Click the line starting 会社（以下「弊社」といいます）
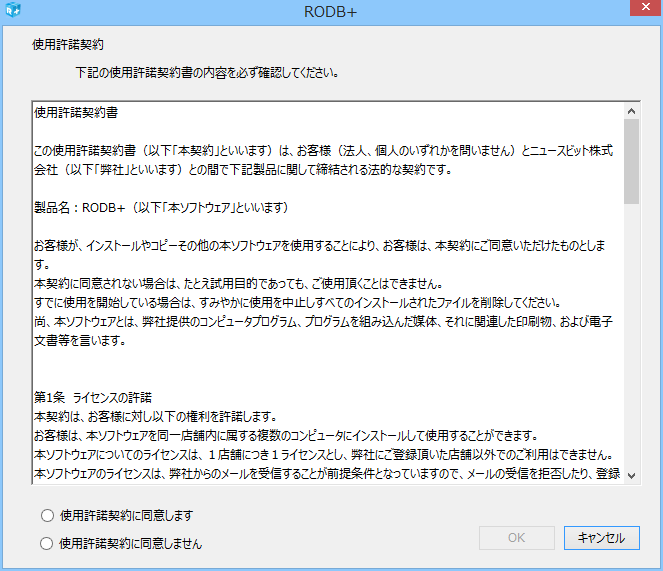 (244, 170)
